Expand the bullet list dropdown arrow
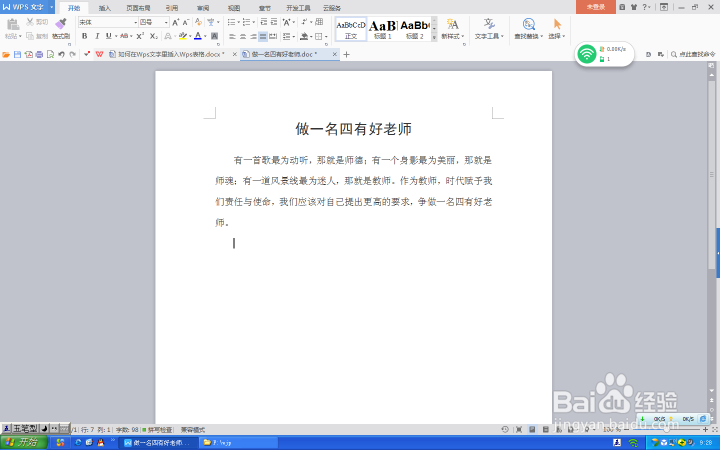Screen dimensions: 720x450 238,22
